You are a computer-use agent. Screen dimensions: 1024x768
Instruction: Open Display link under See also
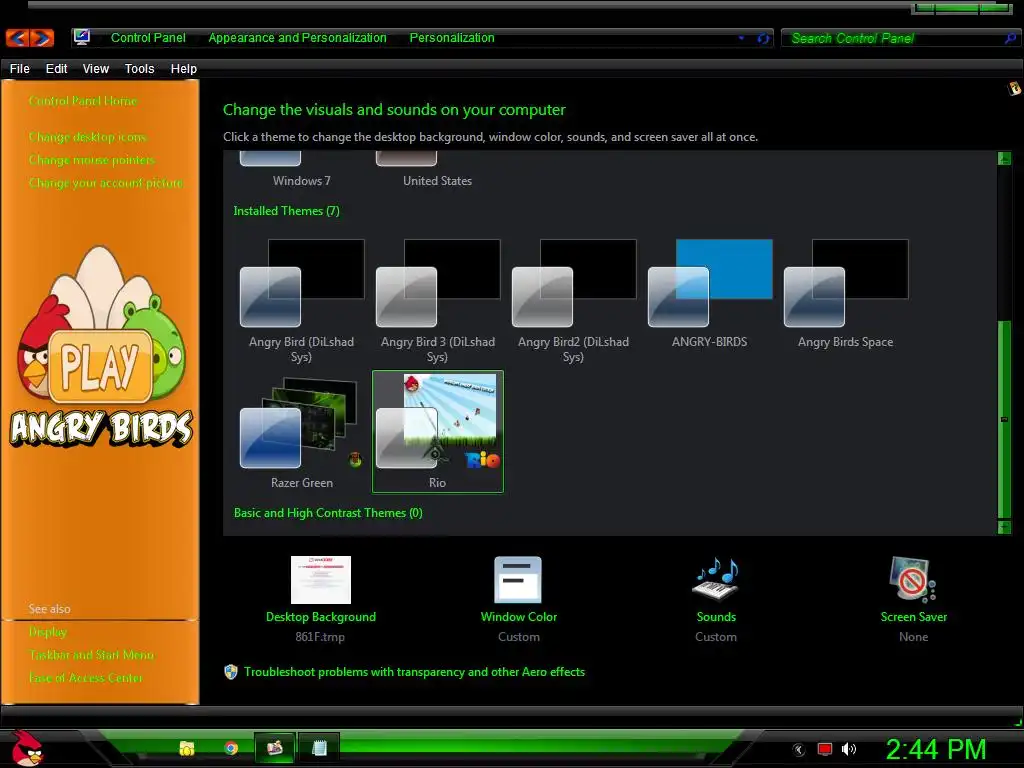(48, 632)
